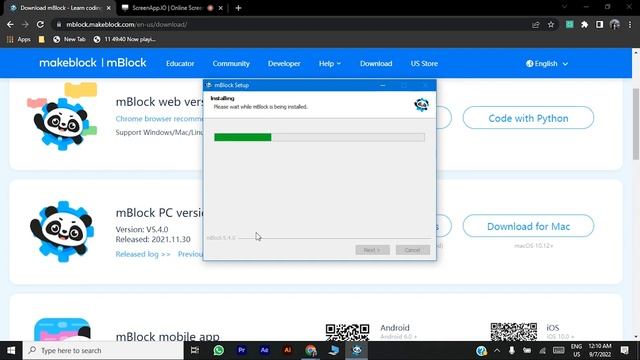Click the mBlock Setup title bar icon
The image size is (640, 360).
pyautogui.click(x=209, y=85)
